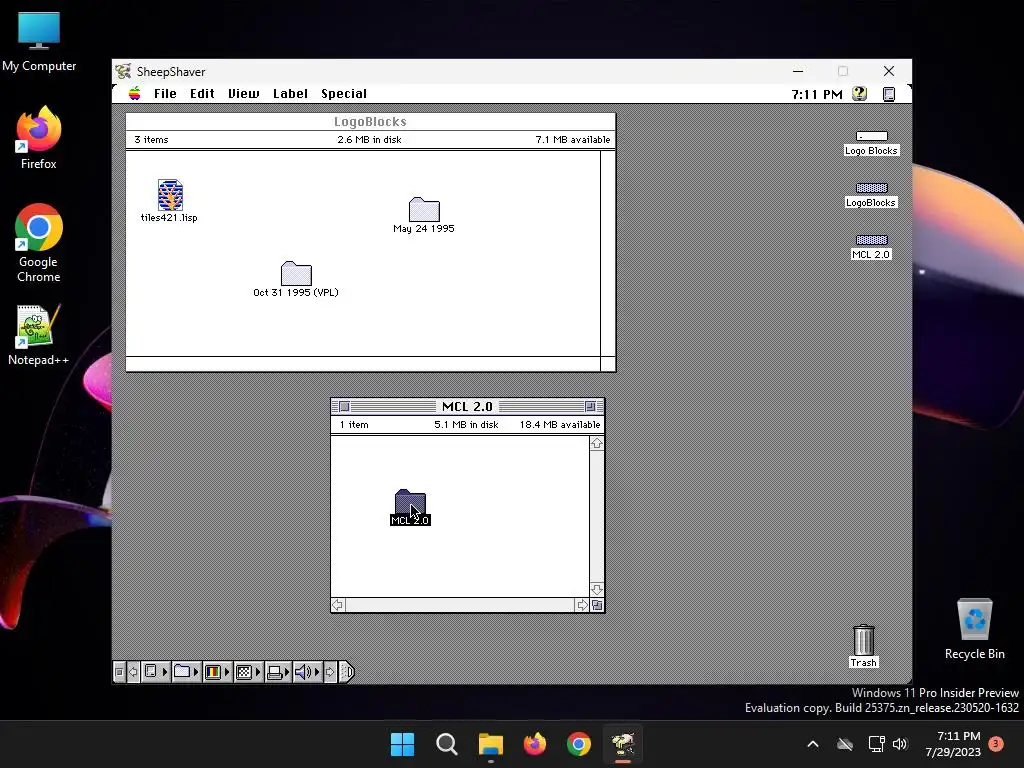This screenshot has height=768, width=1024.
Task: Click the MCL 2.0 window title
Action: (467, 406)
